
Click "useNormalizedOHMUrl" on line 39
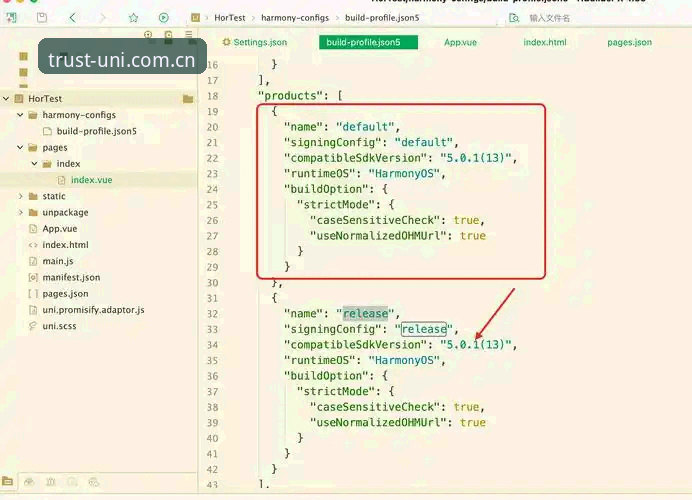click(x=379, y=422)
